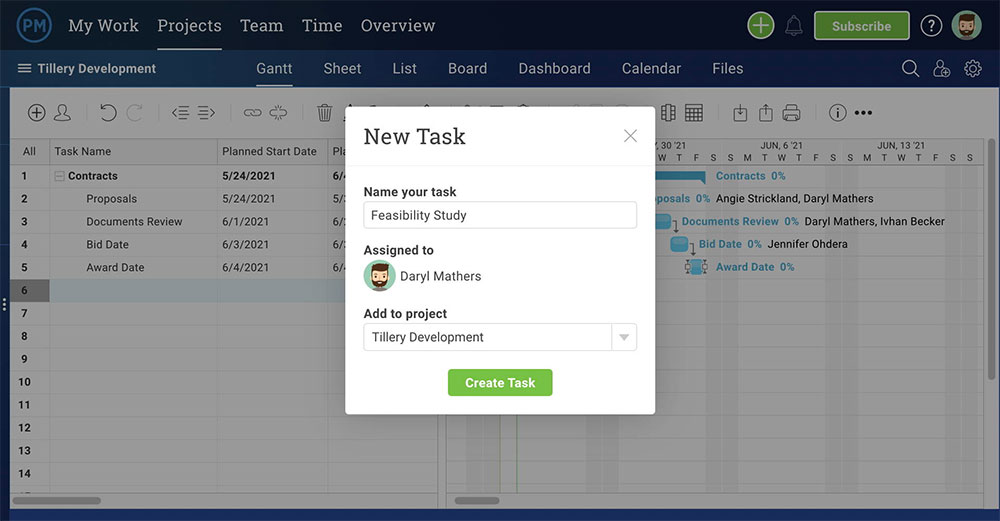1000x521 pixels.
Task: Click the grid table view icon
Action: [694, 113]
